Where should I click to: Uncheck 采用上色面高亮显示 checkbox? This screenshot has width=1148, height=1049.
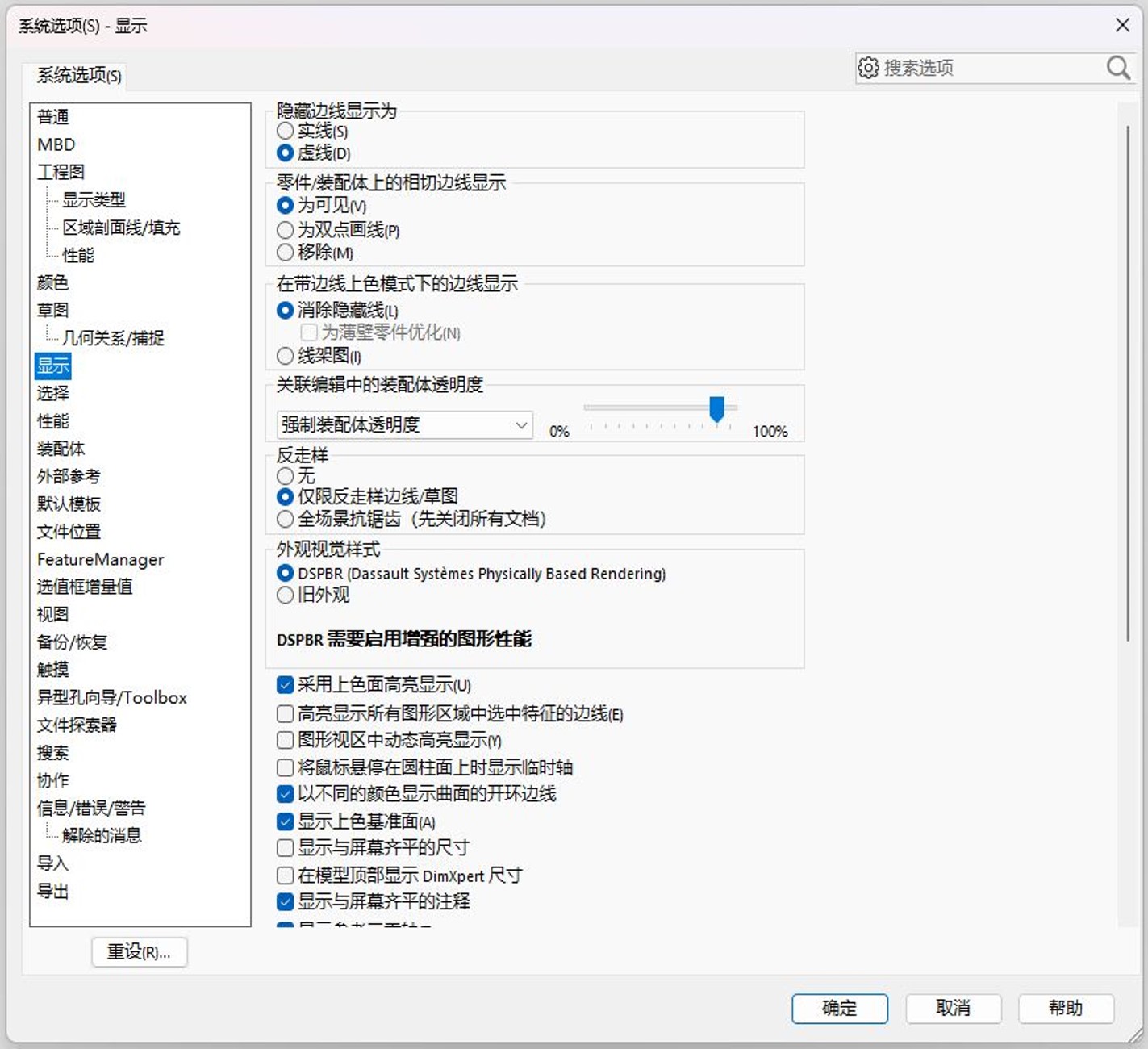click(285, 685)
